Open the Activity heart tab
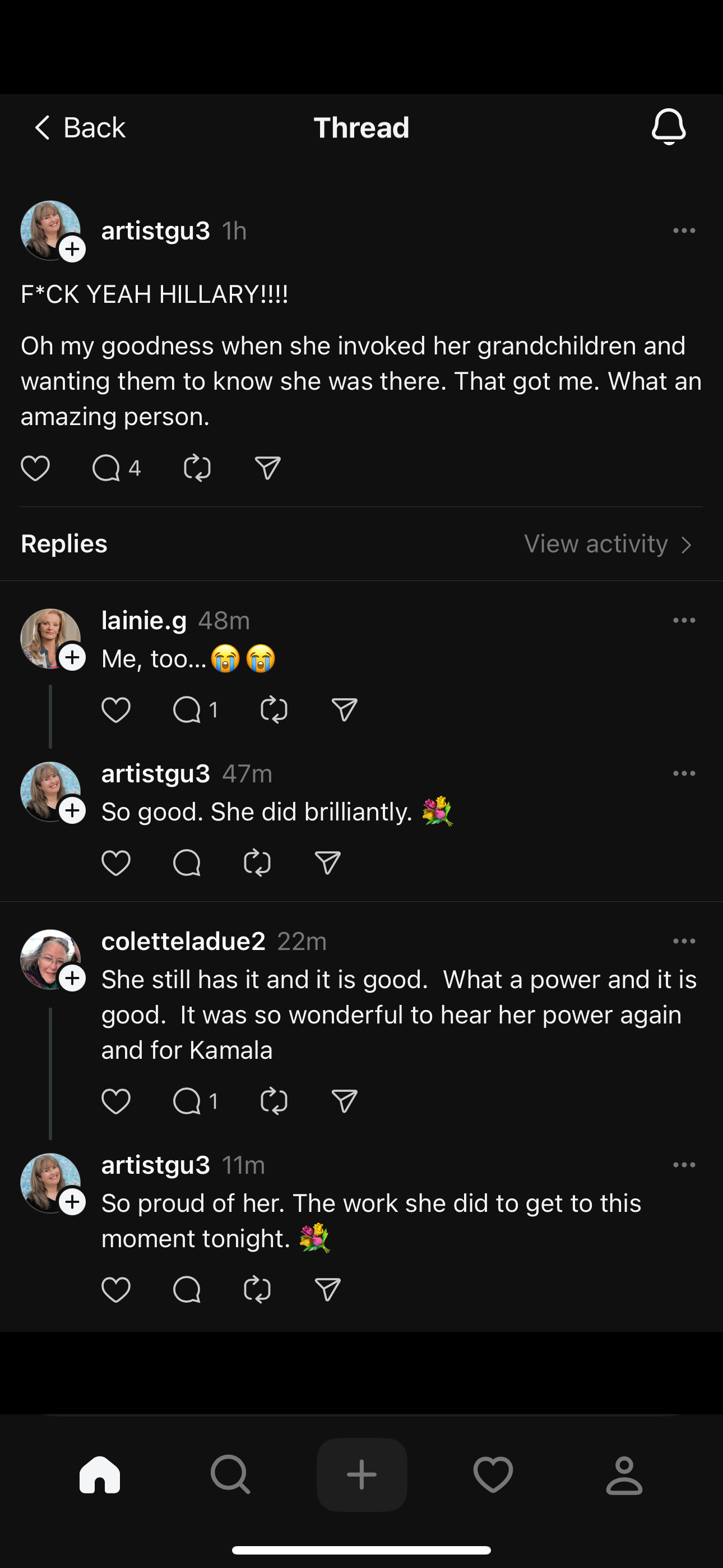Screen dimensions: 723x1568 click(x=493, y=1475)
